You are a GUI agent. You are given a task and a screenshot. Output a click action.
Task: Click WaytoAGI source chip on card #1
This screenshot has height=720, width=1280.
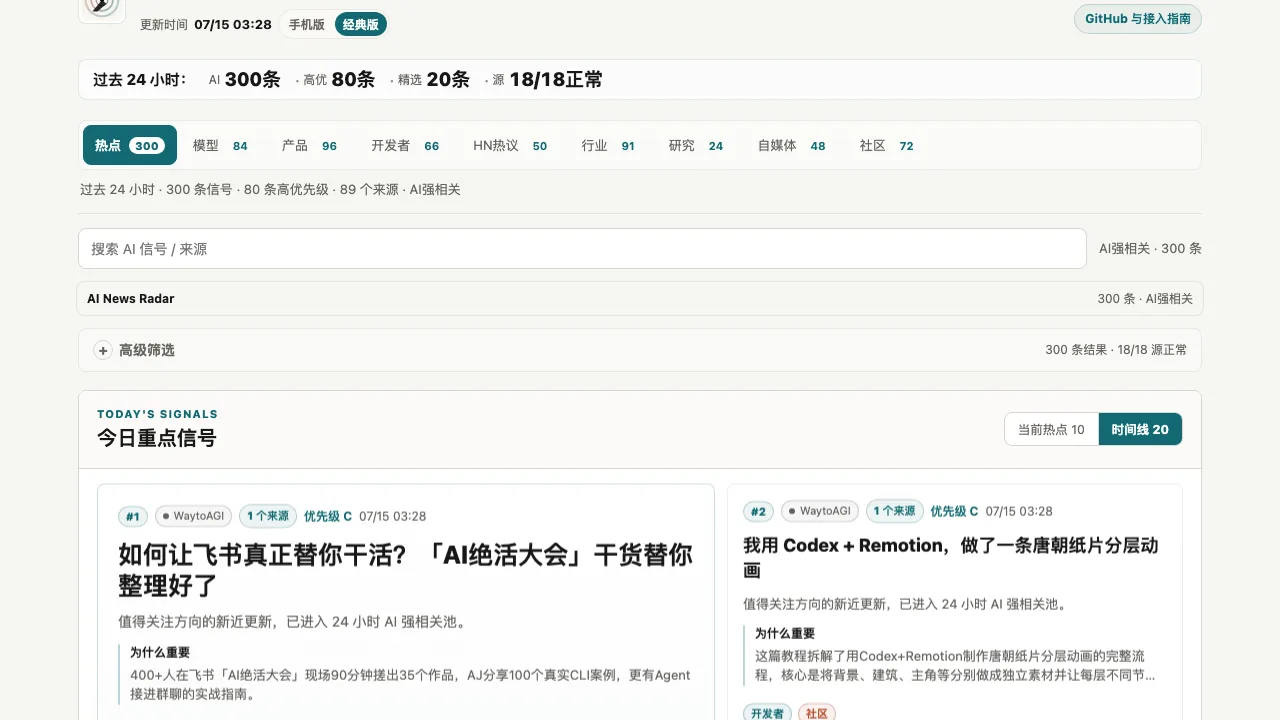193,516
